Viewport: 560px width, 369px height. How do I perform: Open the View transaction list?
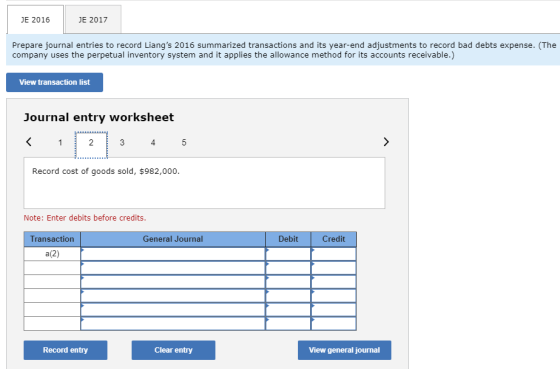(55, 82)
